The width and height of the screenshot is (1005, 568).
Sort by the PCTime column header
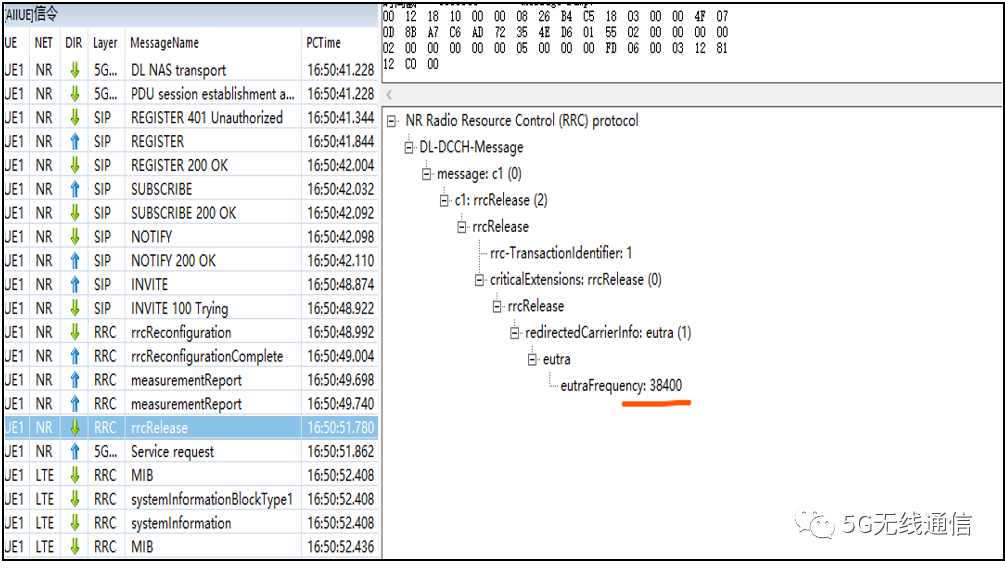[x=324, y=43]
